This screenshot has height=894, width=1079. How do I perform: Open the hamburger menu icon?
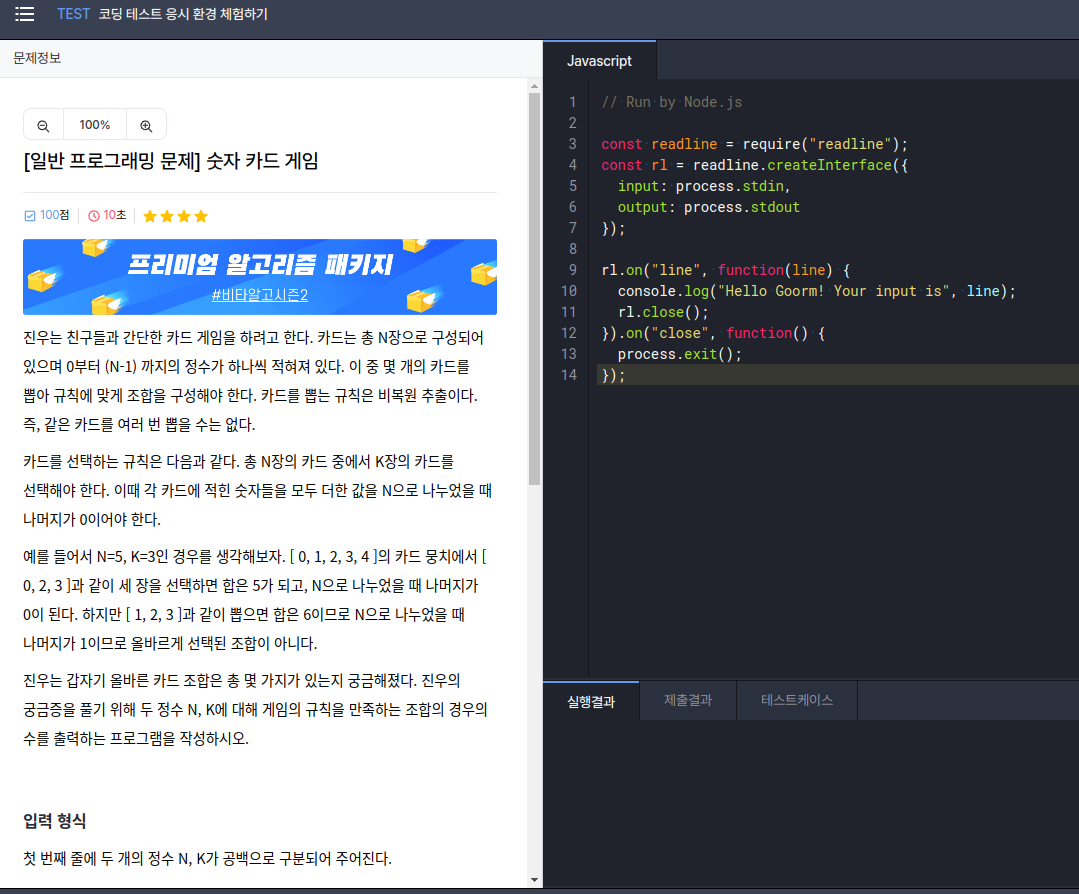[x=25, y=14]
